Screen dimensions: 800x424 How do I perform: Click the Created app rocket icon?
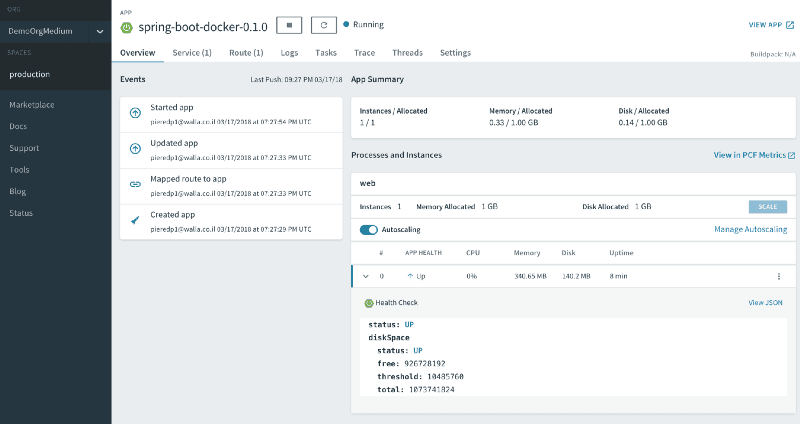click(x=135, y=220)
